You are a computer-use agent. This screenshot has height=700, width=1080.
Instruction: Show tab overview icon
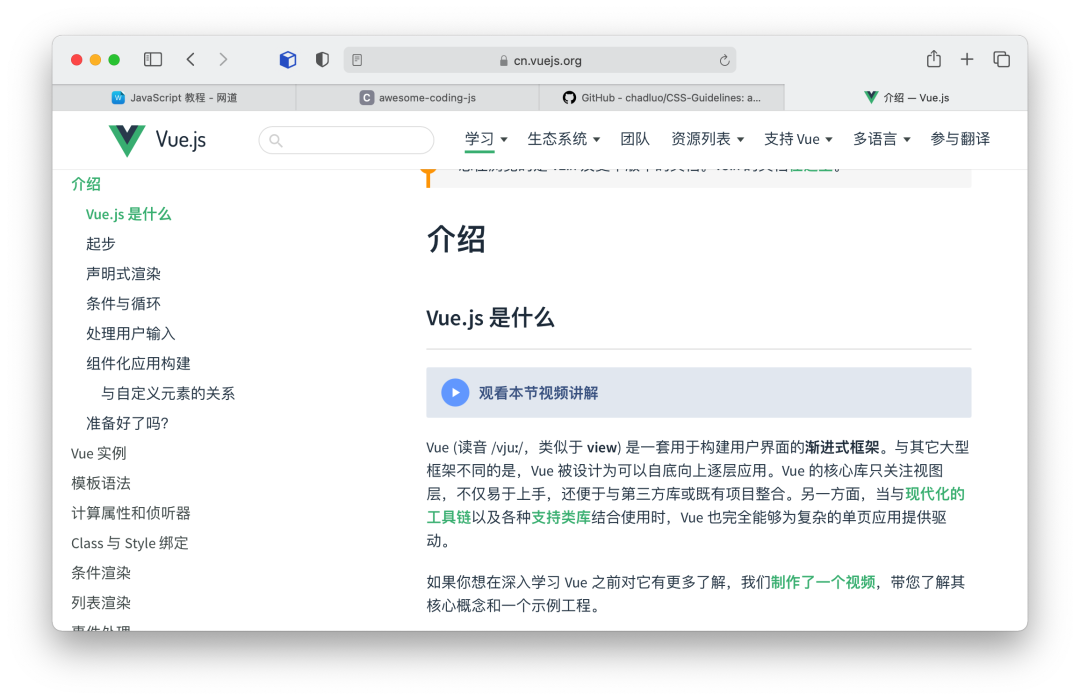1001,60
